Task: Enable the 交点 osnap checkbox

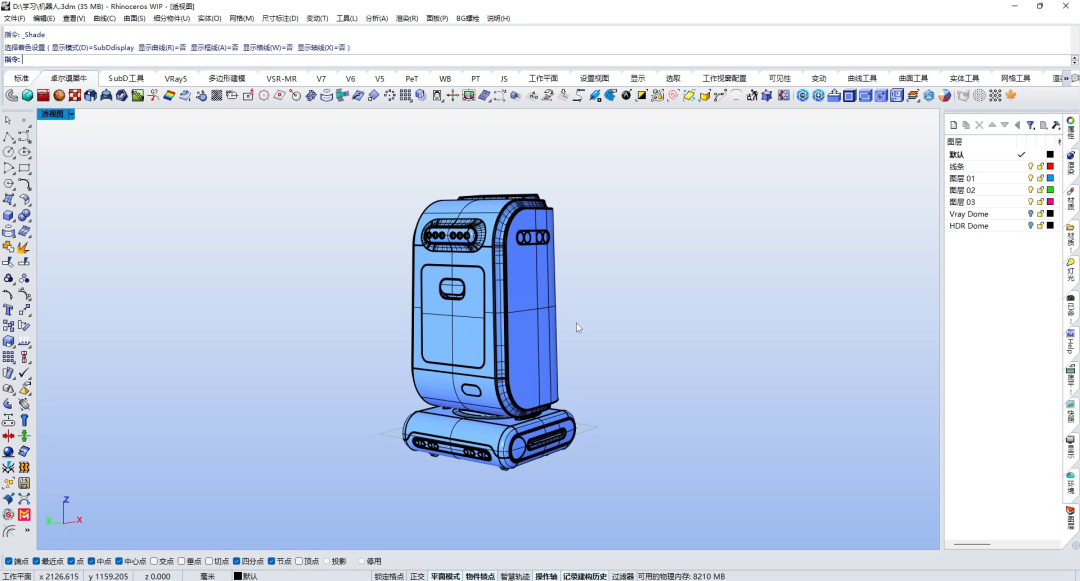Action: click(154, 561)
